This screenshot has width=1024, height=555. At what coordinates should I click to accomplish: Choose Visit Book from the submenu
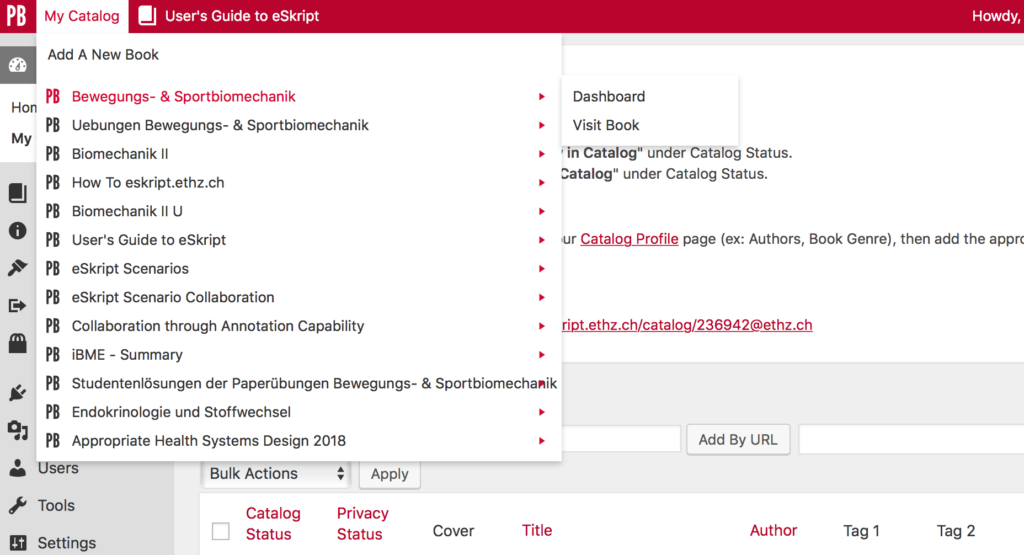606,125
